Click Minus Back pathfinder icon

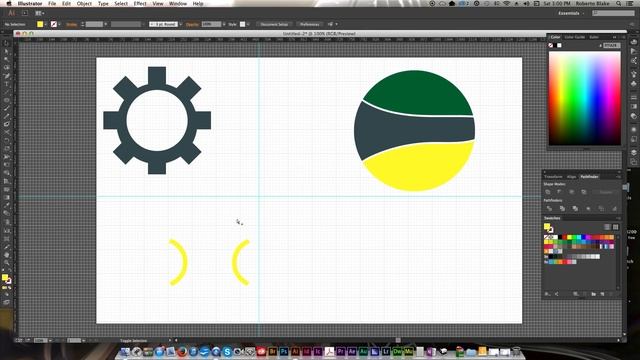[x=614, y=209]
